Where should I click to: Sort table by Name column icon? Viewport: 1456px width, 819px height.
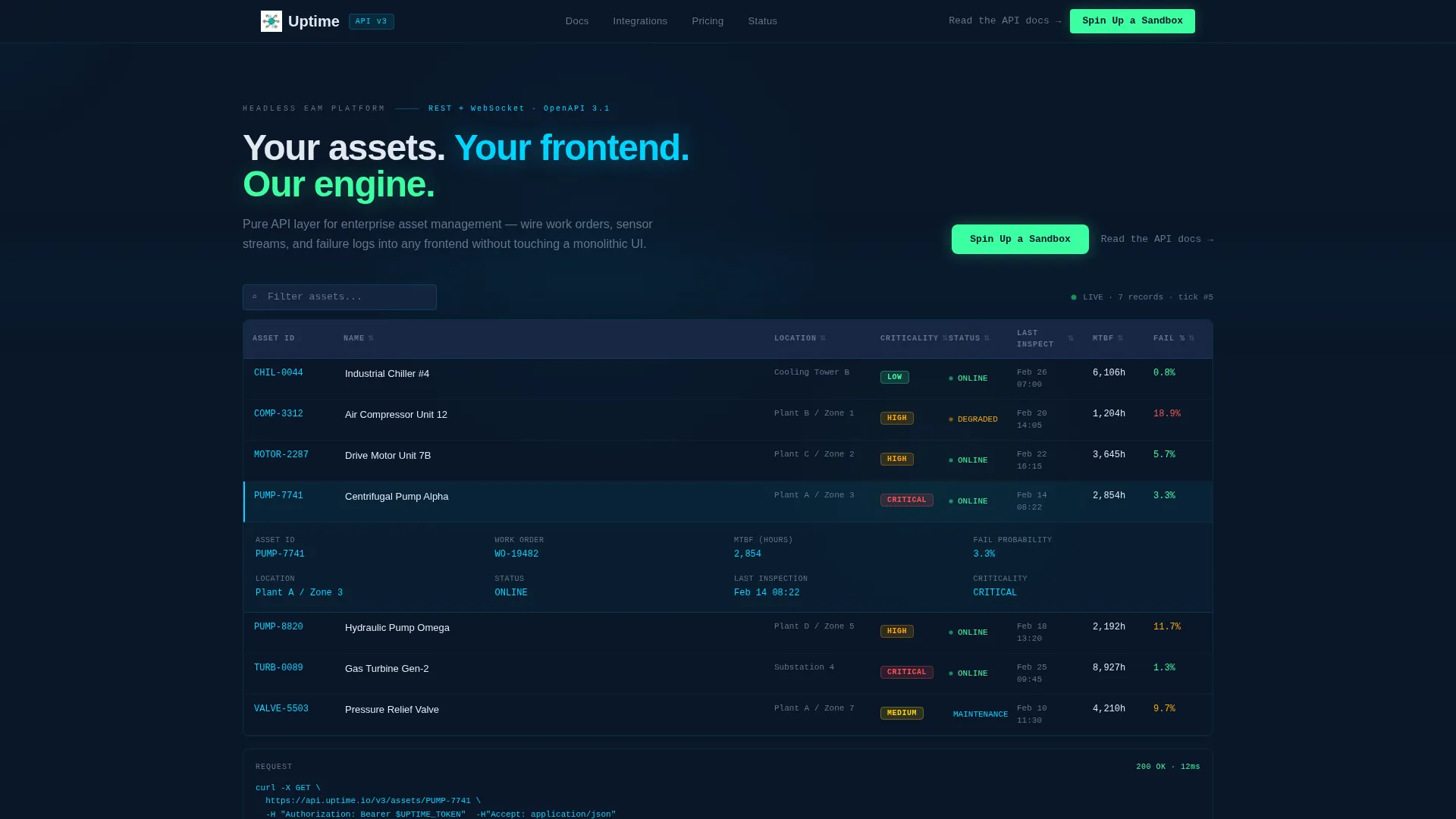pos(371,338)
